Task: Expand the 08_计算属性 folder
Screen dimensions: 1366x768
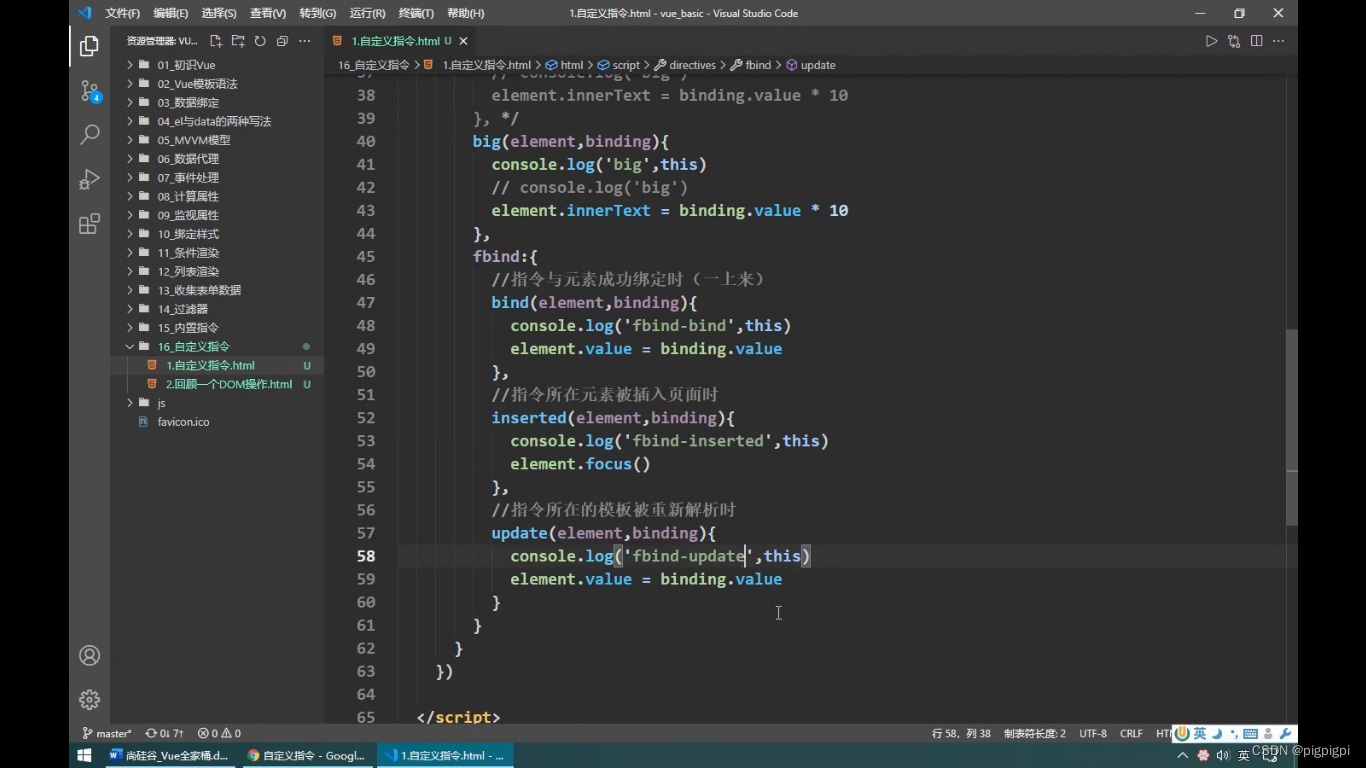Action: [x=217, y=196]
